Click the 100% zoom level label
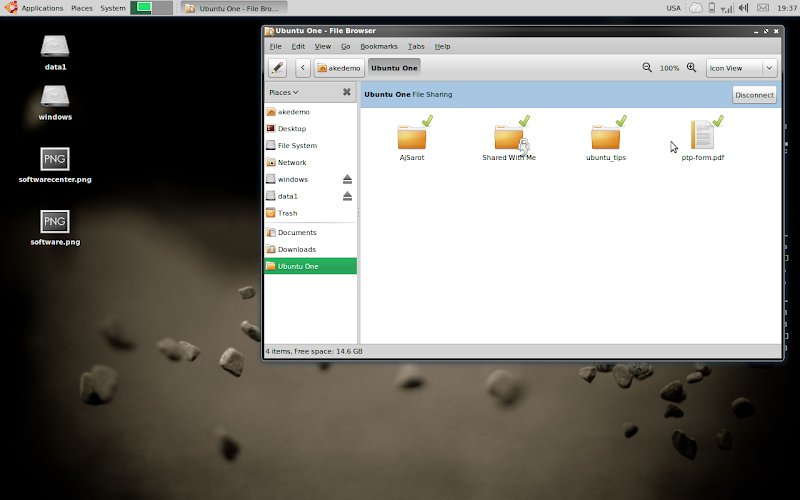800x500 pixels. tap(669, 68)
